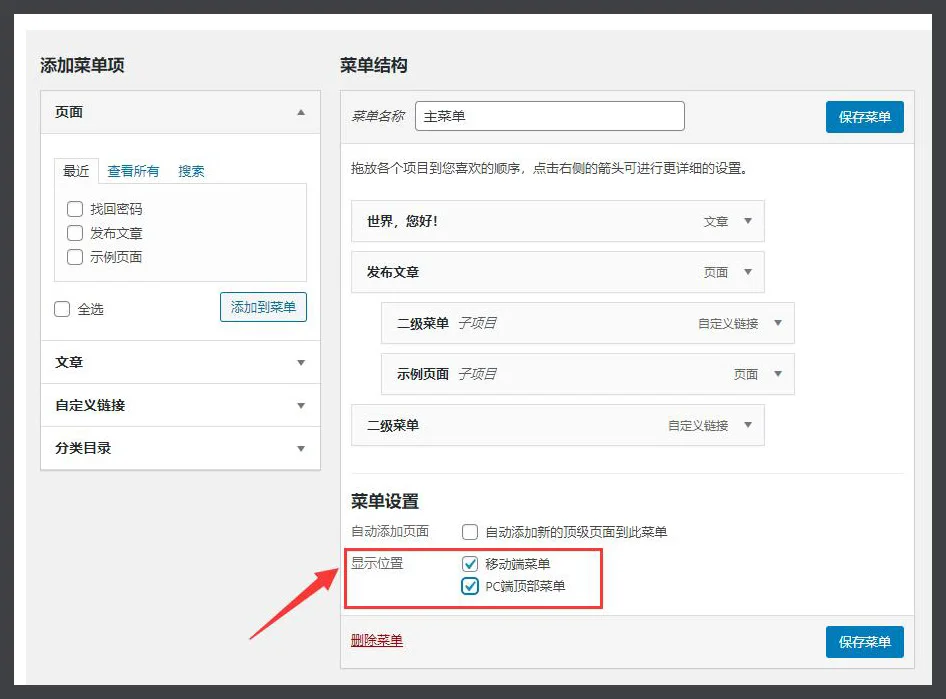Expand the 自定义链接 (Custom Links) panel
946x699 pixels.
pyautogui.click(x=301, y=405)
